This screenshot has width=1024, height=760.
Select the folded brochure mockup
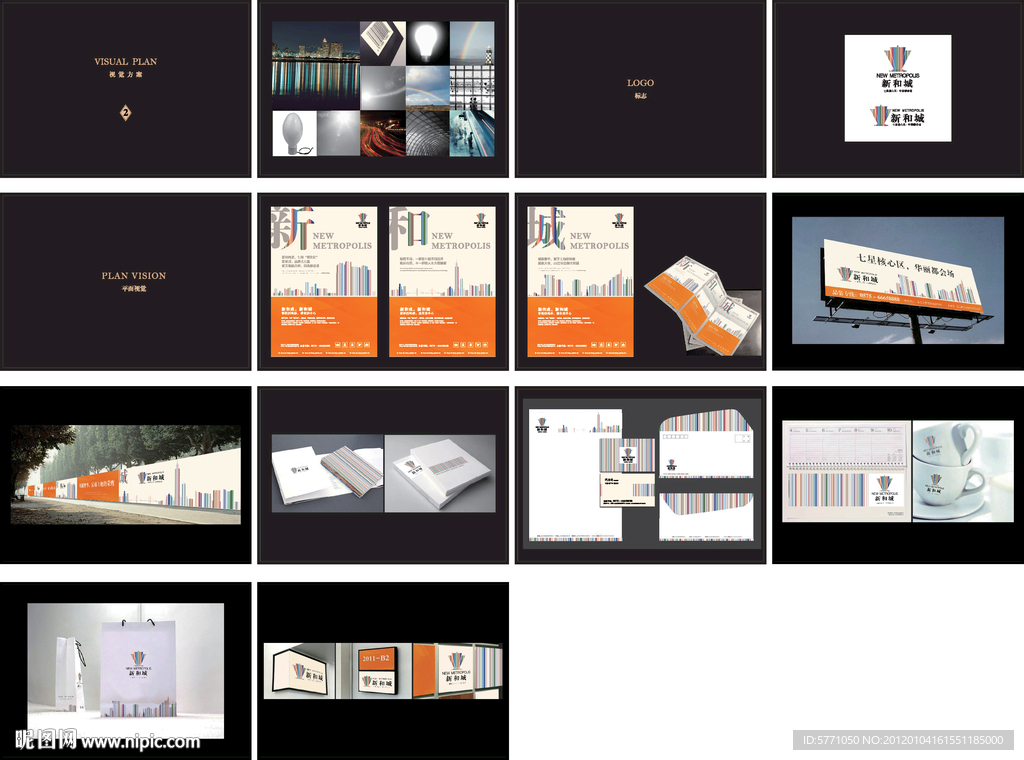point(703,306)
